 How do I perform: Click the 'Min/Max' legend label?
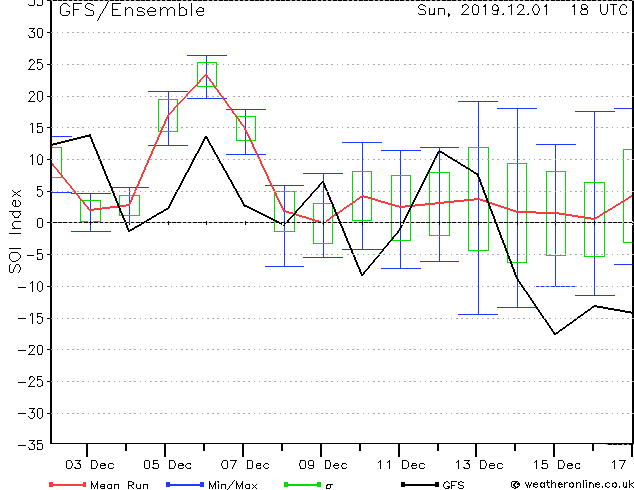pos(233,485)
